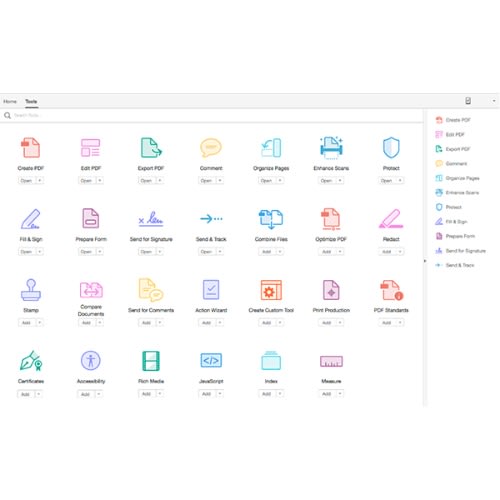Open the dropdown arrow under Stamp
Screen dimensions: 500x500
click(40, 322)
